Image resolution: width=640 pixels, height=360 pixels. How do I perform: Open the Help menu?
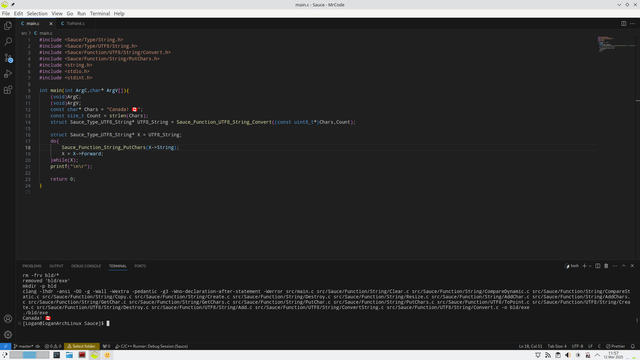(x=119, y=13)
